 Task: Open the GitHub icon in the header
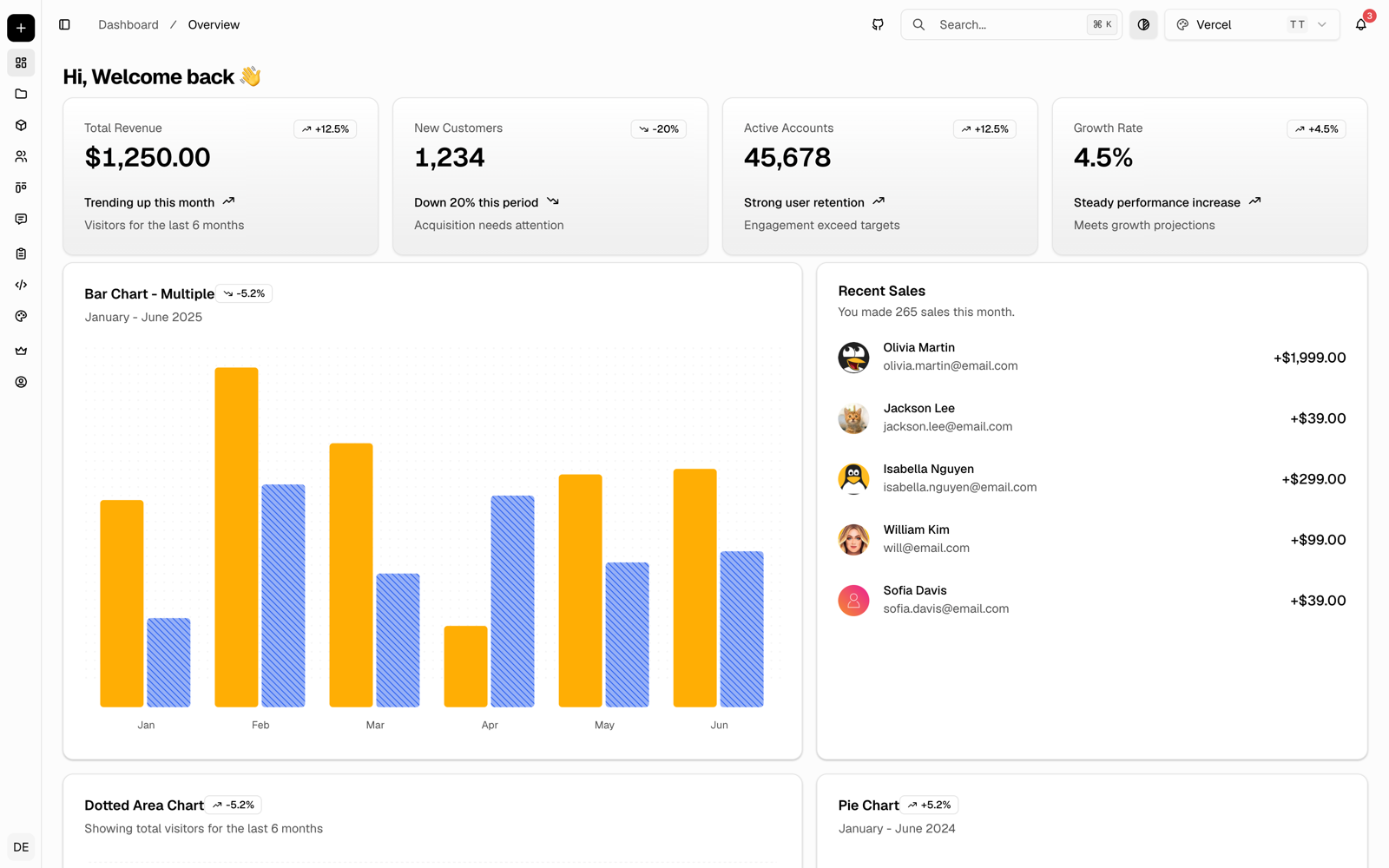(x=878, y=24)
